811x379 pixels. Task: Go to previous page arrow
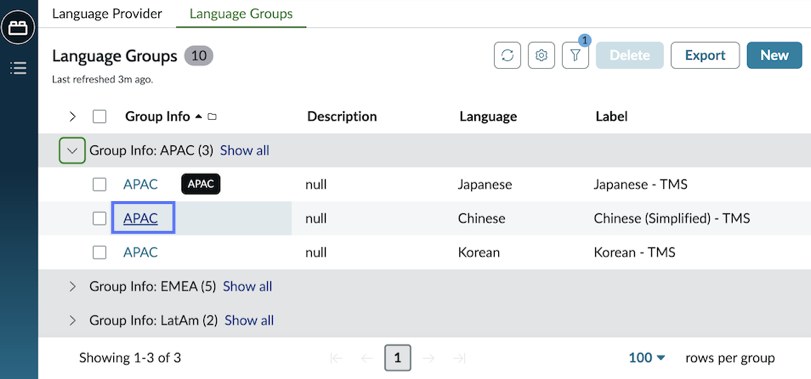point(367,358)
